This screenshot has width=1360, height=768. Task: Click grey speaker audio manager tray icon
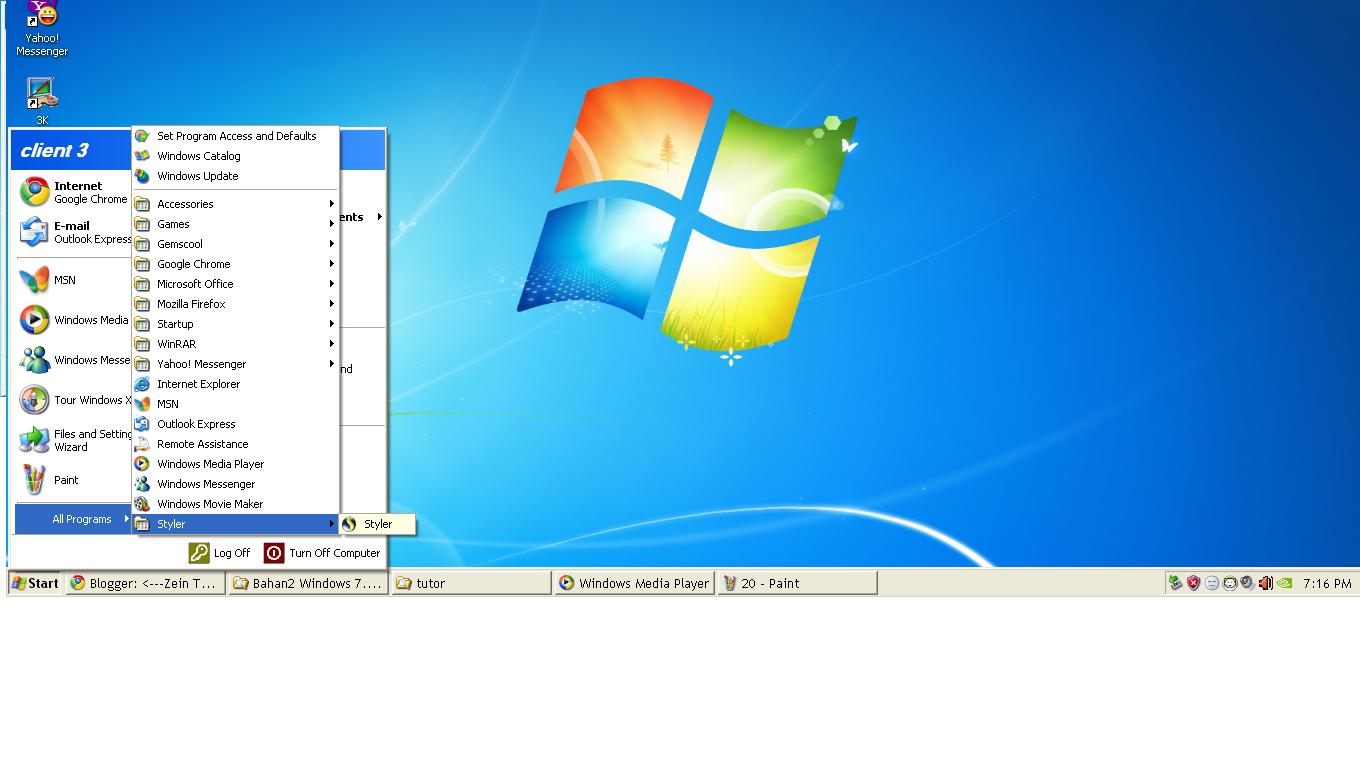click(x=1247, y=583)
